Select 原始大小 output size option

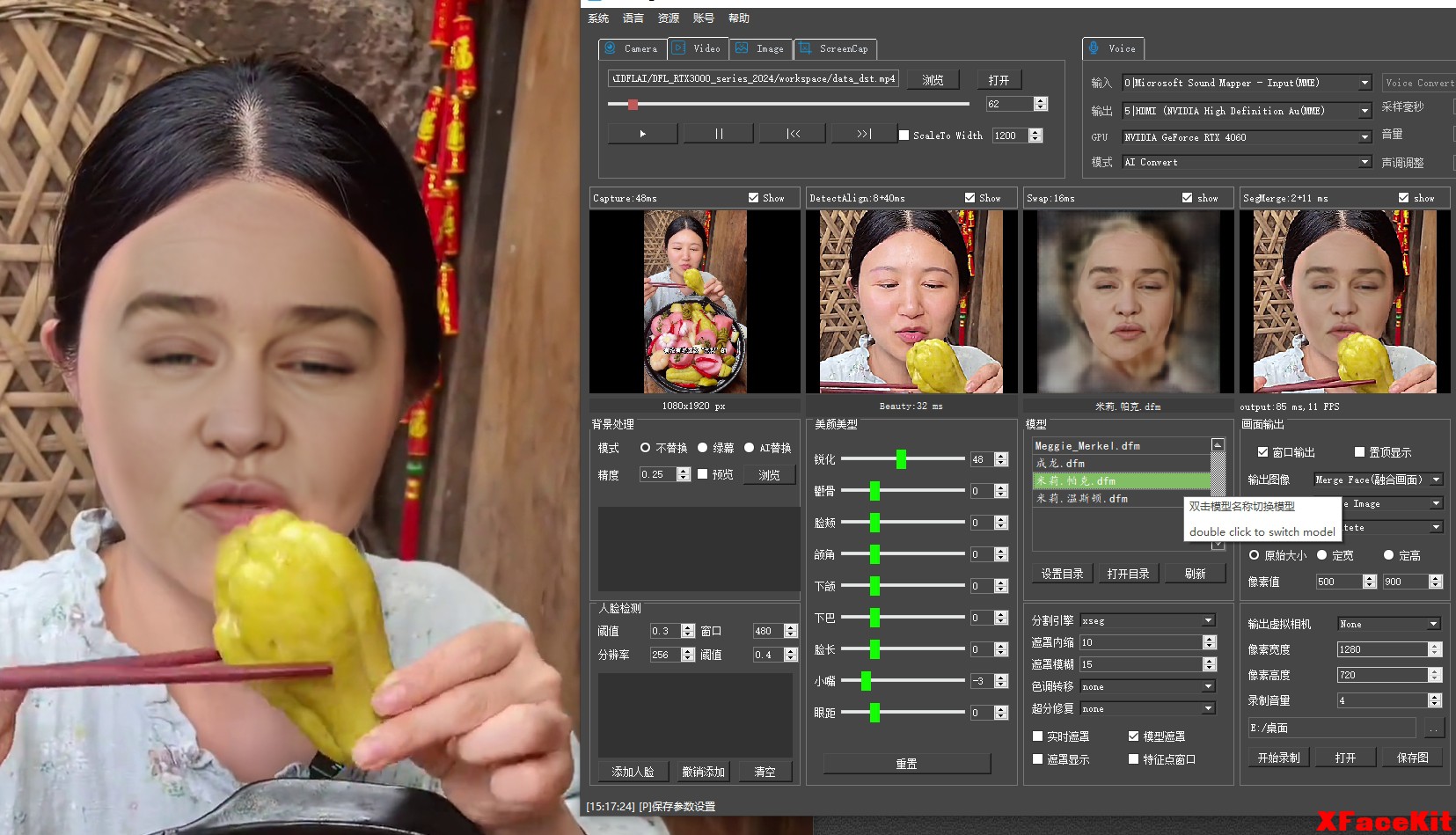pyautogui.click(x=1254, y=555)
